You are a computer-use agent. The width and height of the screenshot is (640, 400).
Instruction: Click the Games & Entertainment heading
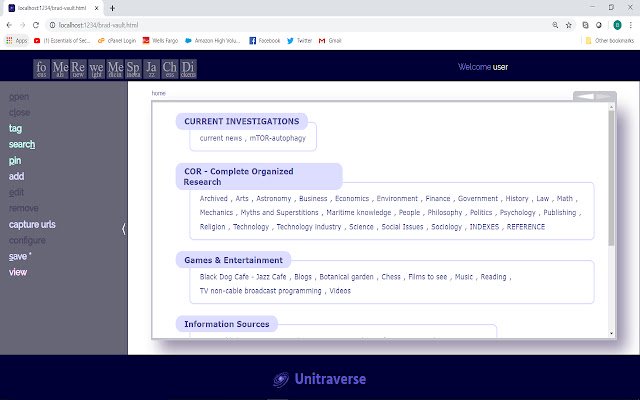click(233, 260)
